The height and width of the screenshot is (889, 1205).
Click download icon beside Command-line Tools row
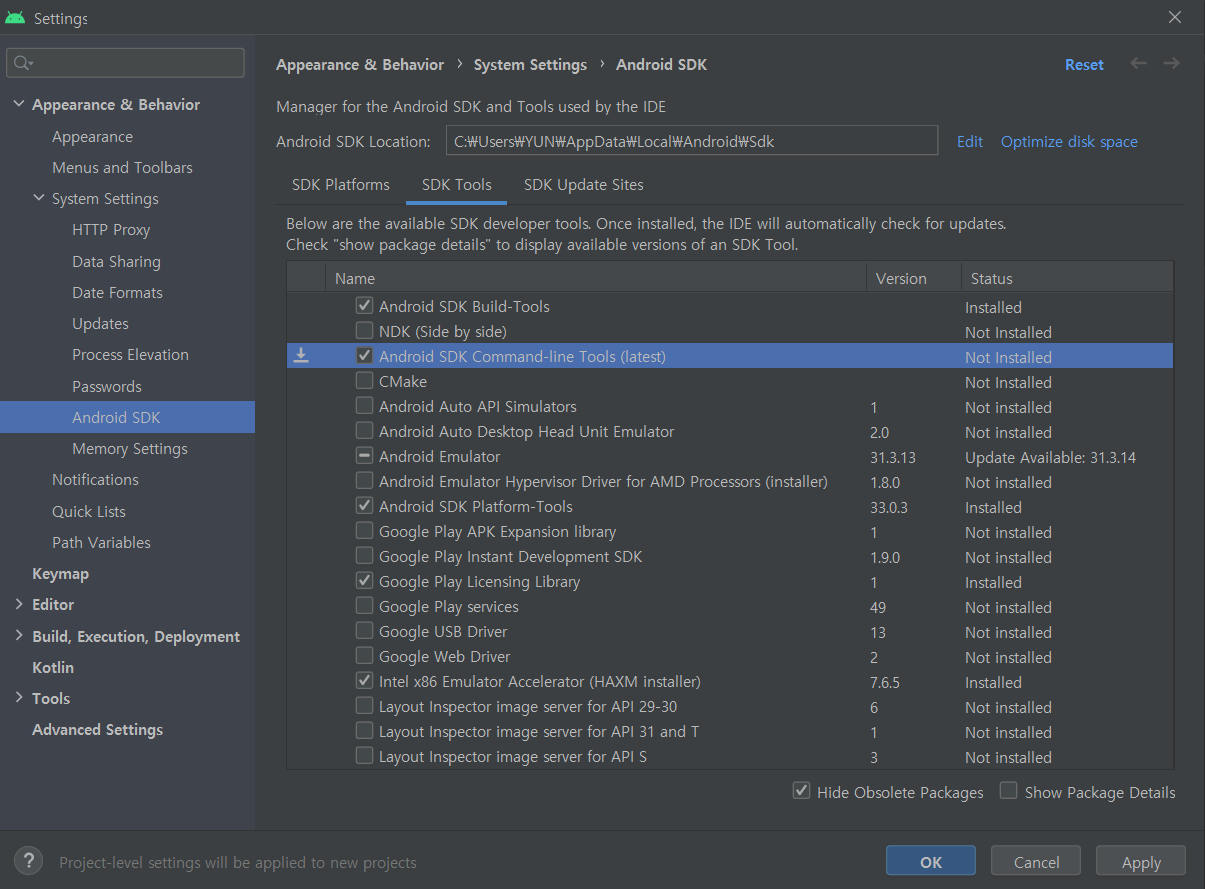click(x=301, y=355)
